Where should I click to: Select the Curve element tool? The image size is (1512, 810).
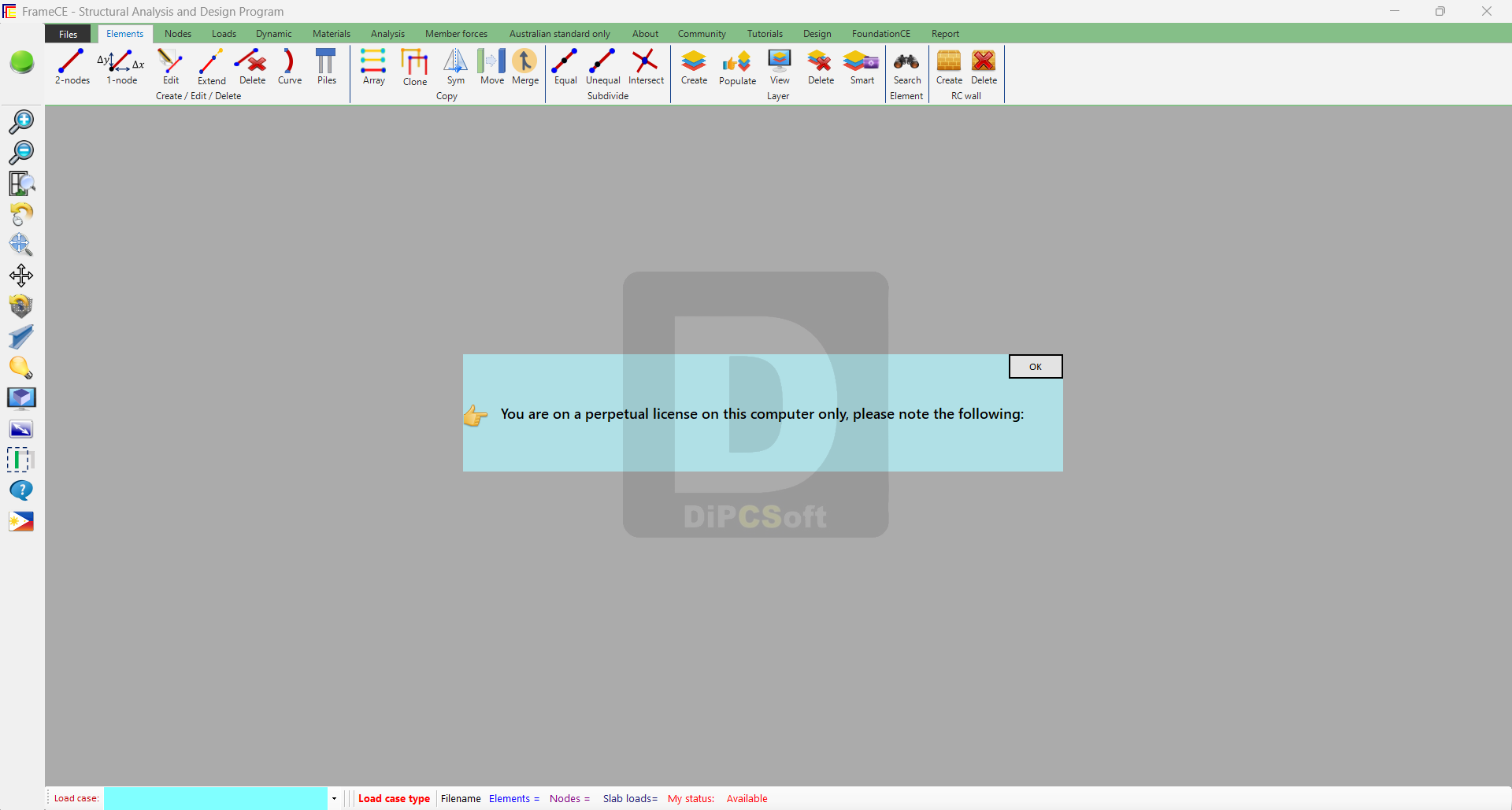click(289, 66)
